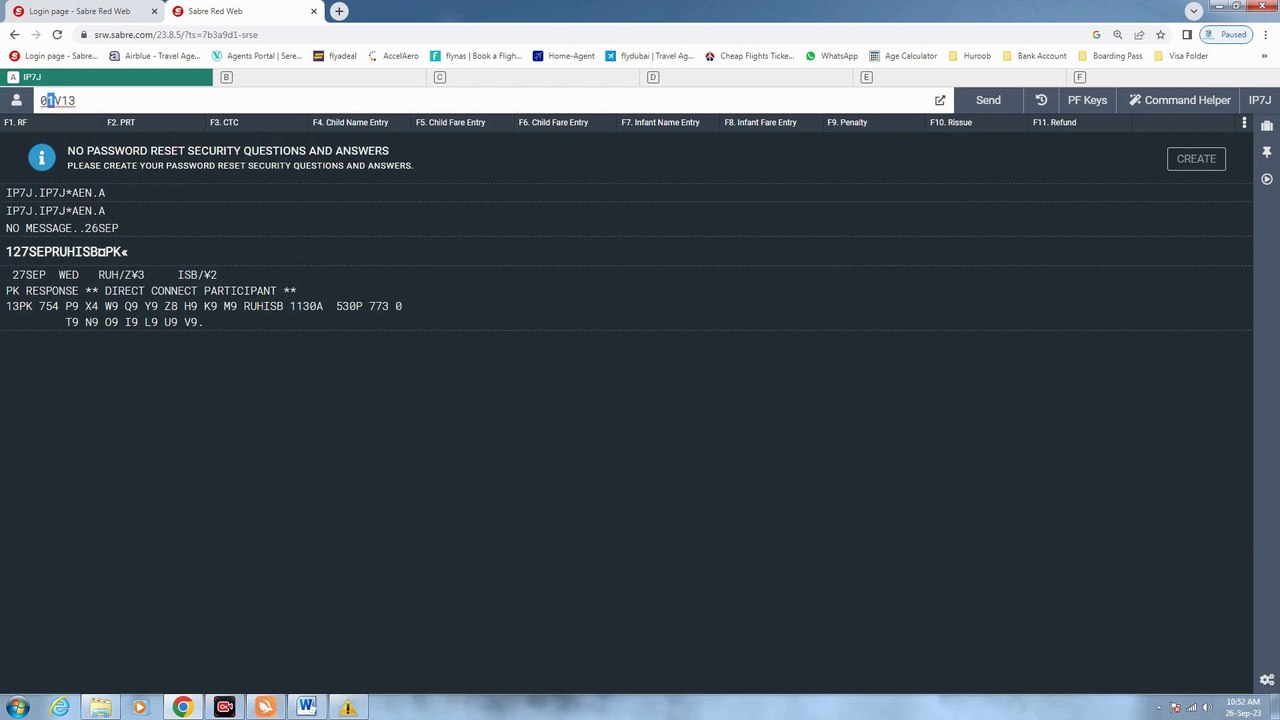Open Microsoft Word from the taskbar
The image size is (1280, 720).
(306, 707)
